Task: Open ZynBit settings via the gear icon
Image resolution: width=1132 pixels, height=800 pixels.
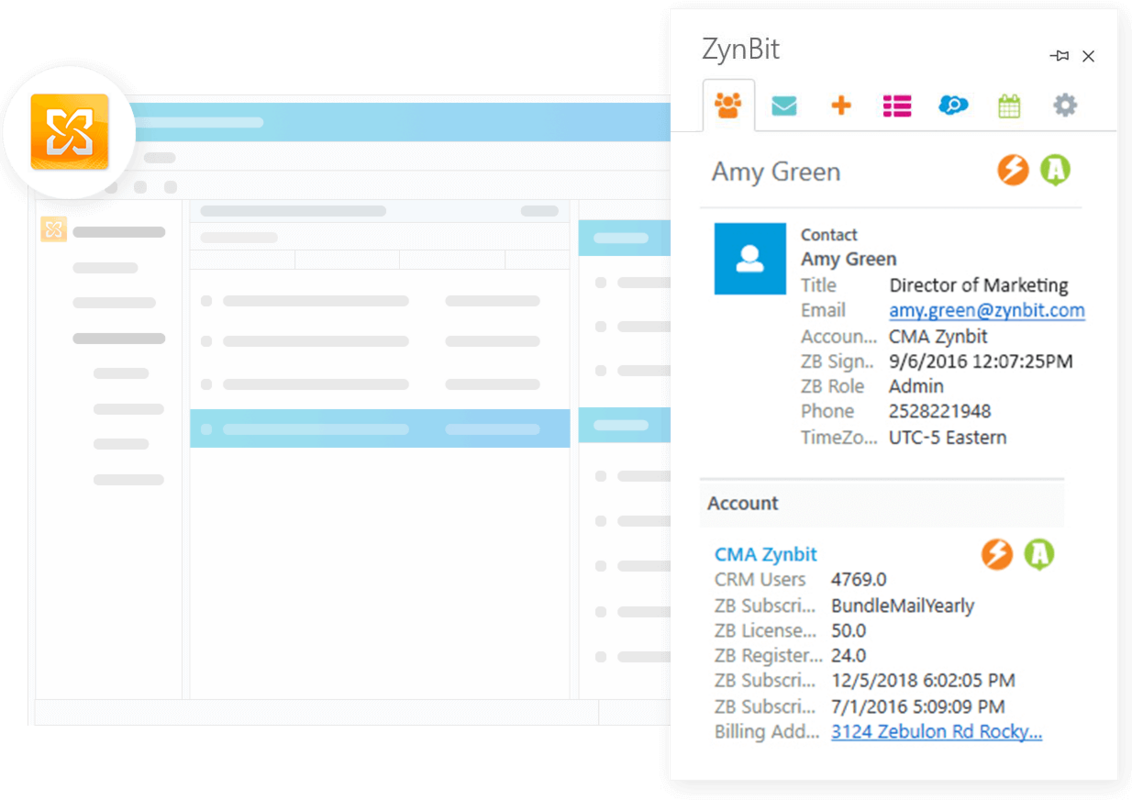Action: coord(1064,105)
